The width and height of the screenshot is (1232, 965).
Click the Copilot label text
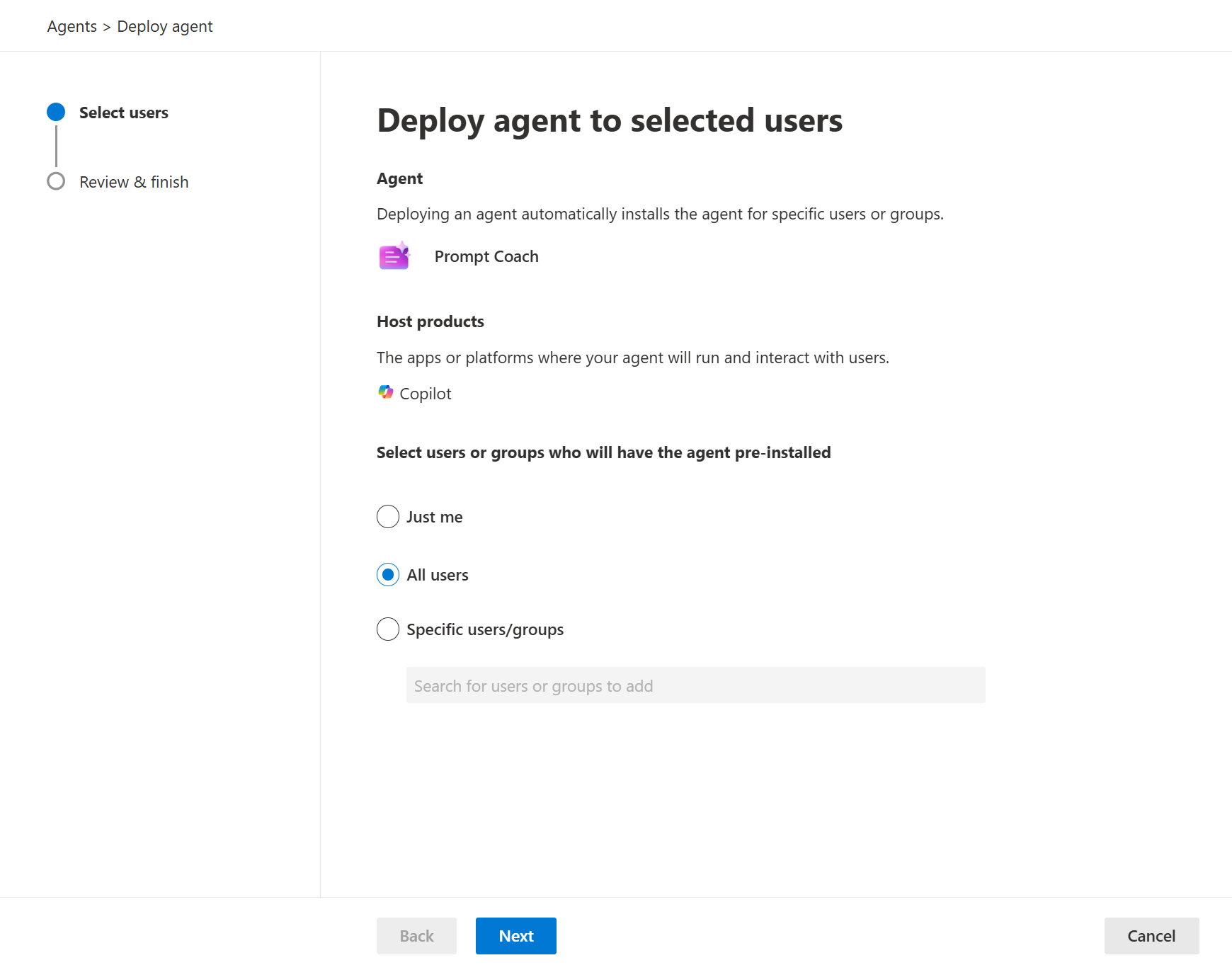[x=426, y=393]
